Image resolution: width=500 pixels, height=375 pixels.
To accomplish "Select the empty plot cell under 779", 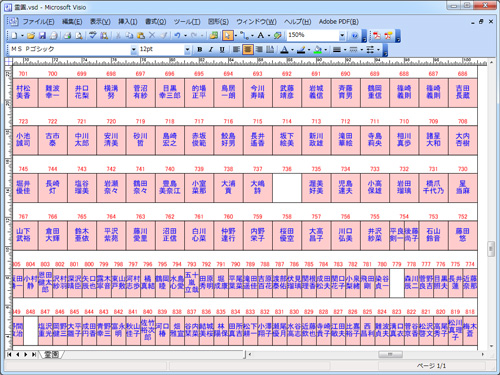I will pyautogui.click(x=397, y=283).
